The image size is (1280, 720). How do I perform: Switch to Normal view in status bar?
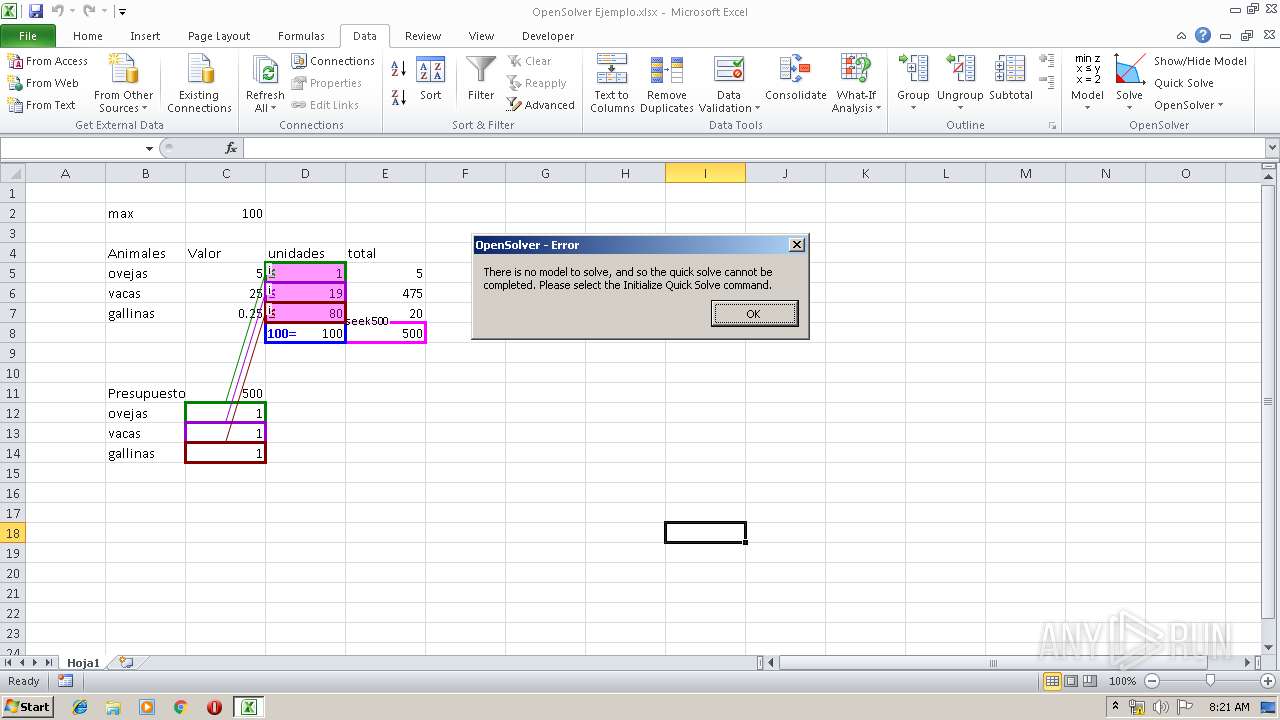click(x=1052, y=681)
